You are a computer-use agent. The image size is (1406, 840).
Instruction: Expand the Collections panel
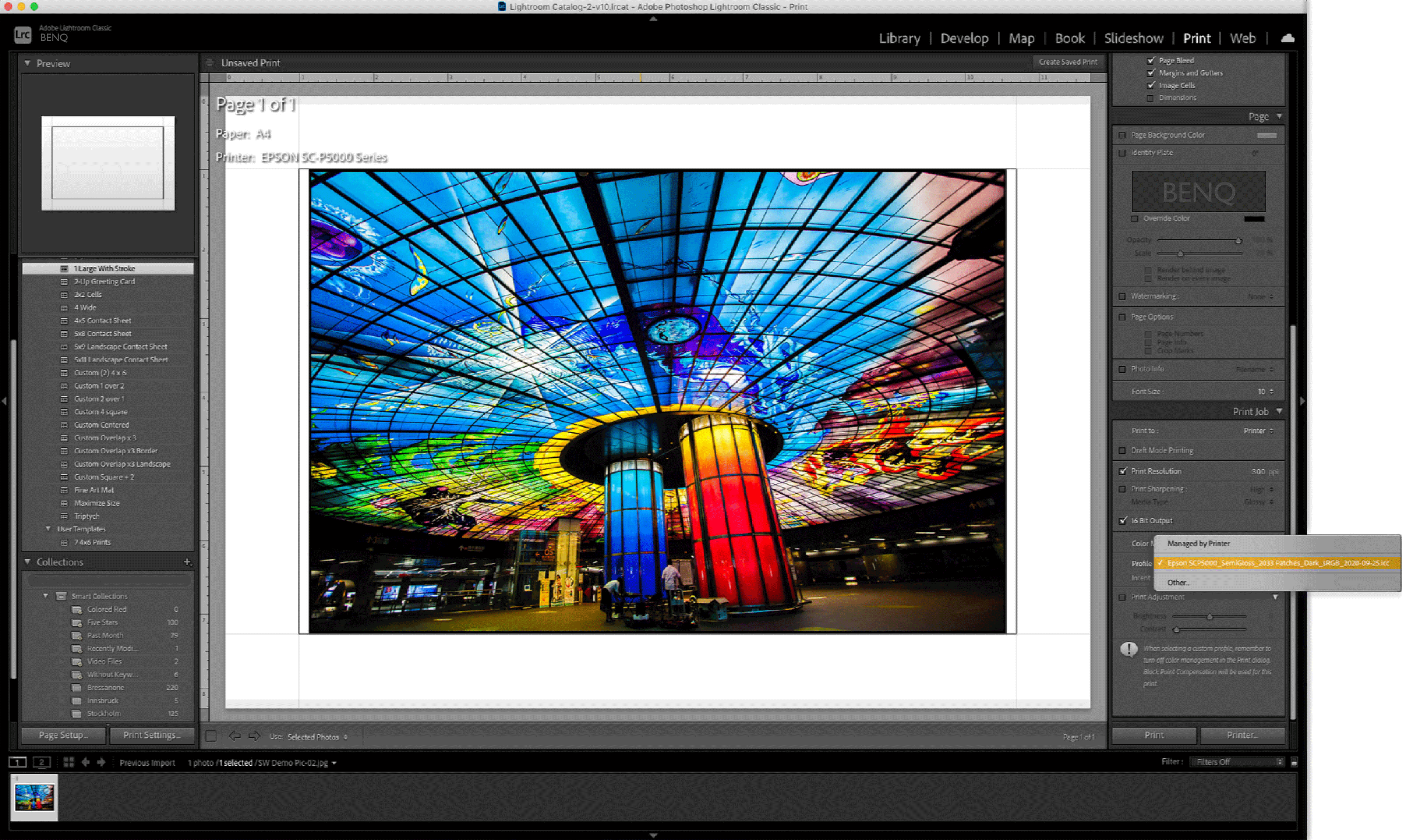(27, 561)
